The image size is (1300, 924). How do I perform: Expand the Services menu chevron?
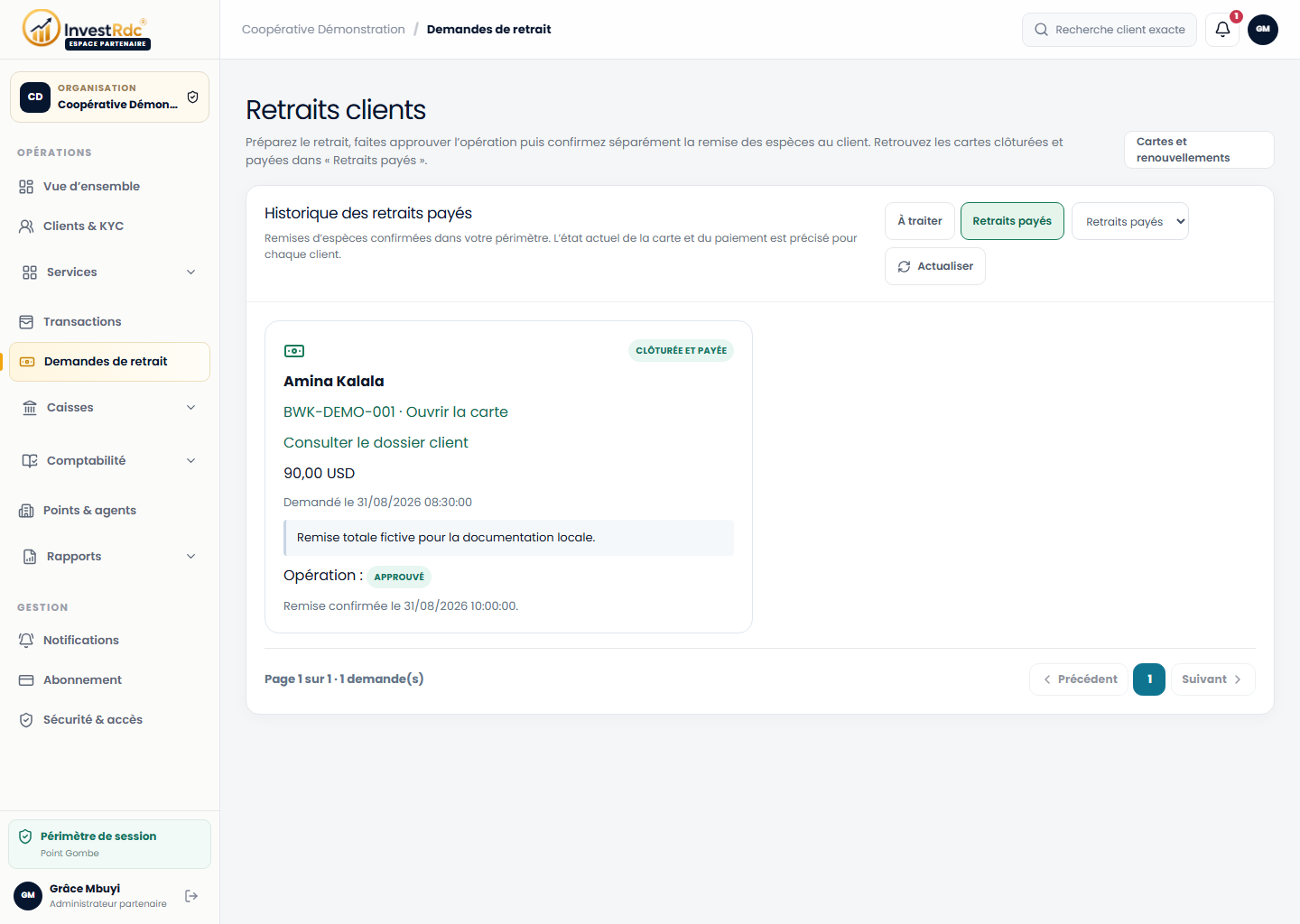(190, 273)
